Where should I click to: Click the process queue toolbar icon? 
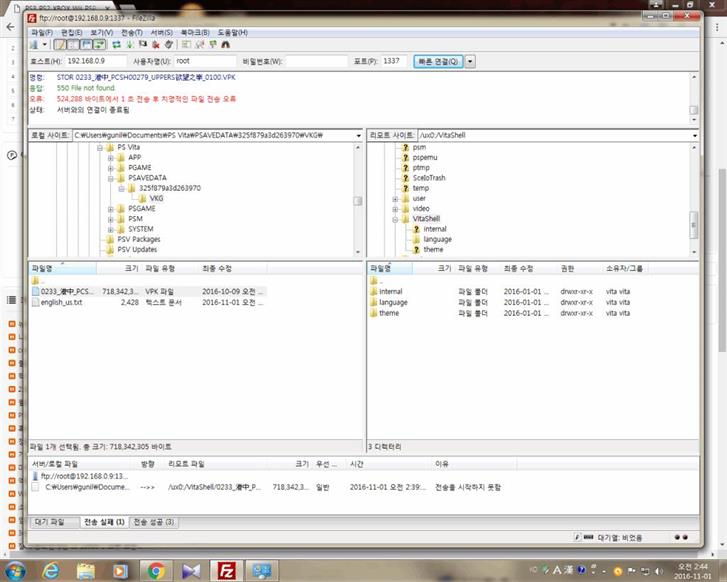pyautogui.click(x=130, y=45)
